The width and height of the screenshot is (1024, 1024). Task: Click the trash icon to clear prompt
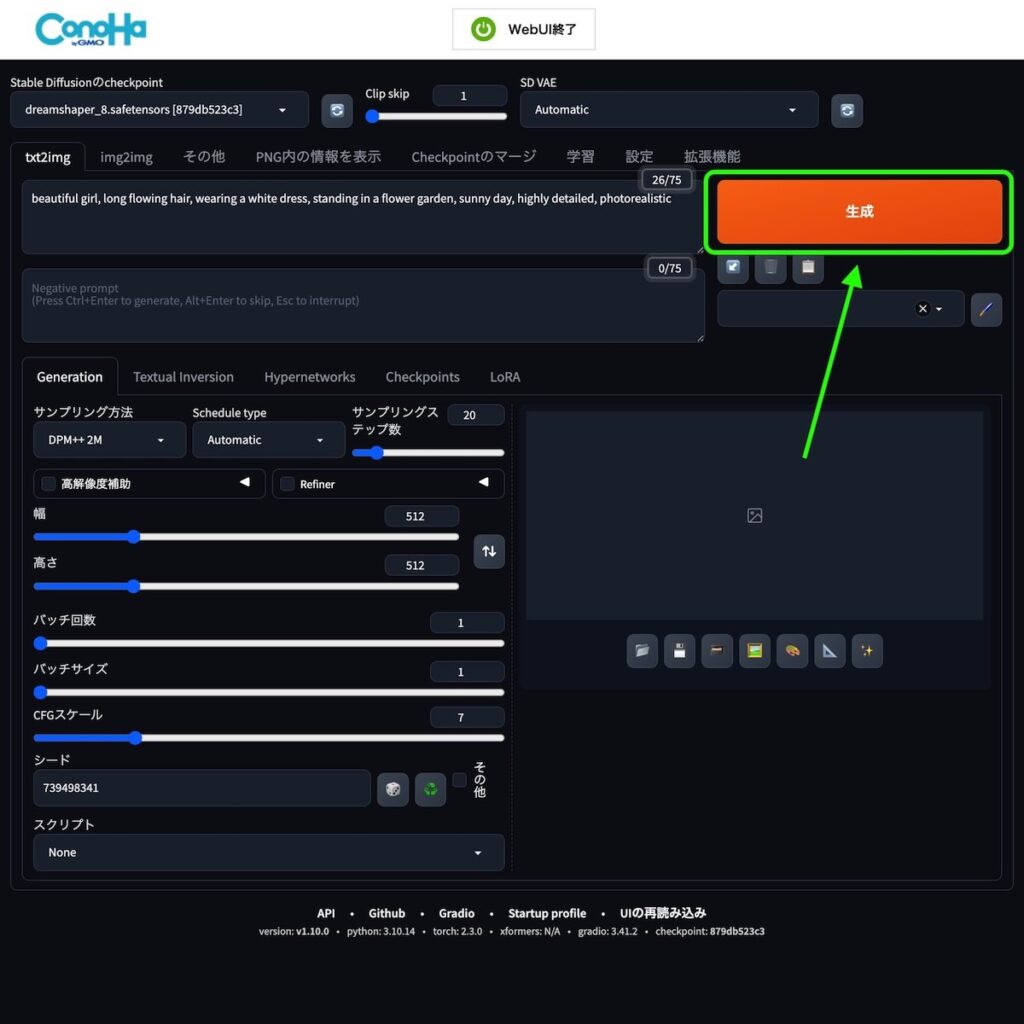(x=770, y=267)
